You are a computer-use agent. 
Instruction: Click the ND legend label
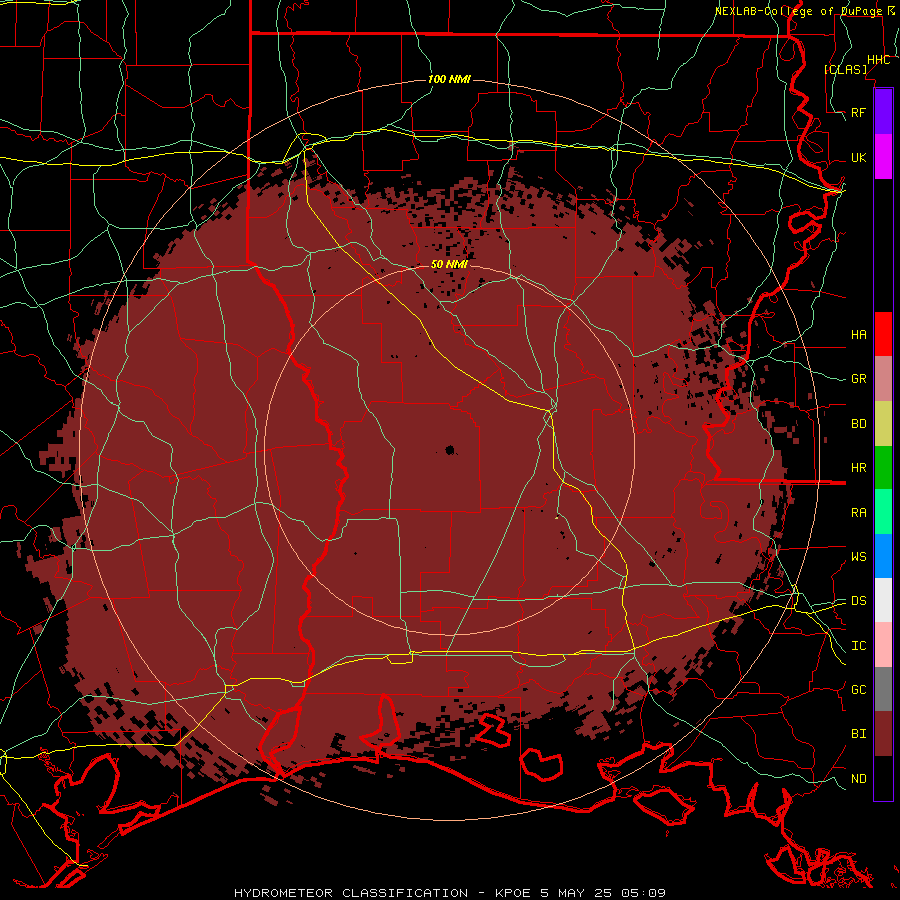point(859,779)
